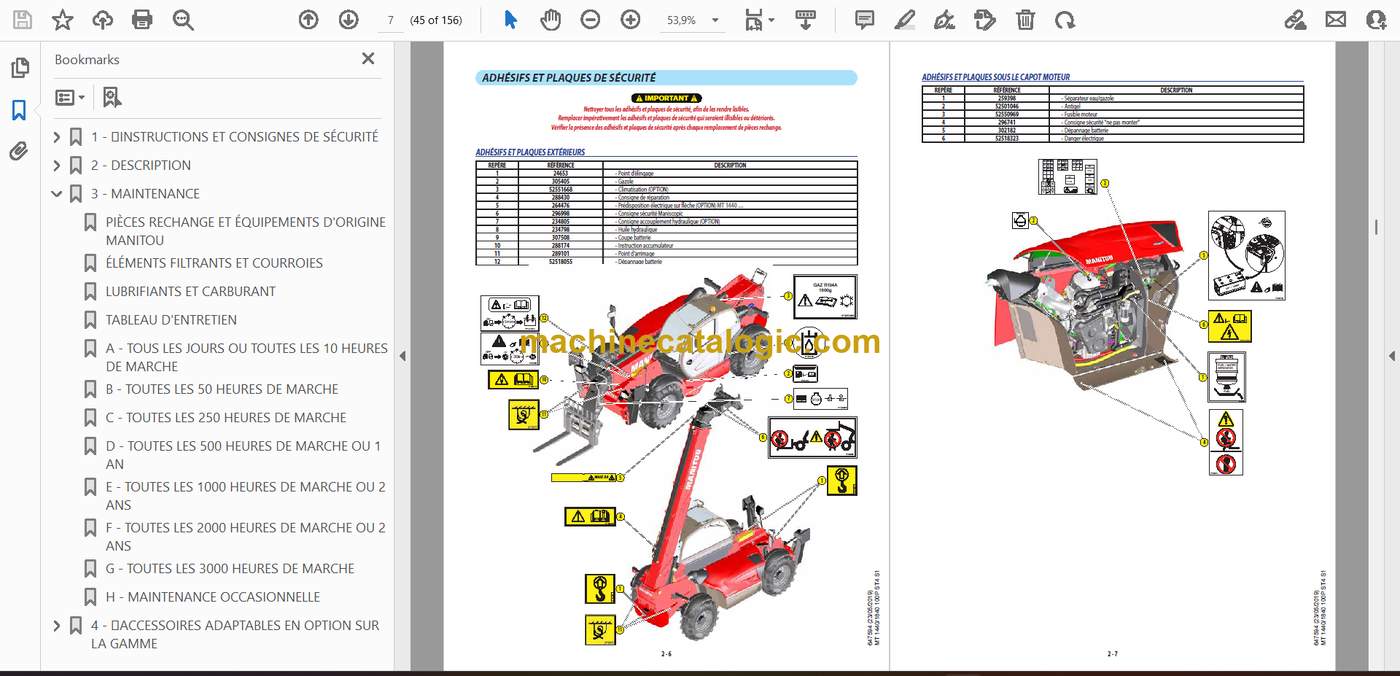
Task: Toggle the page thumbnails panel icon
Action: click(x=19, y=68)
